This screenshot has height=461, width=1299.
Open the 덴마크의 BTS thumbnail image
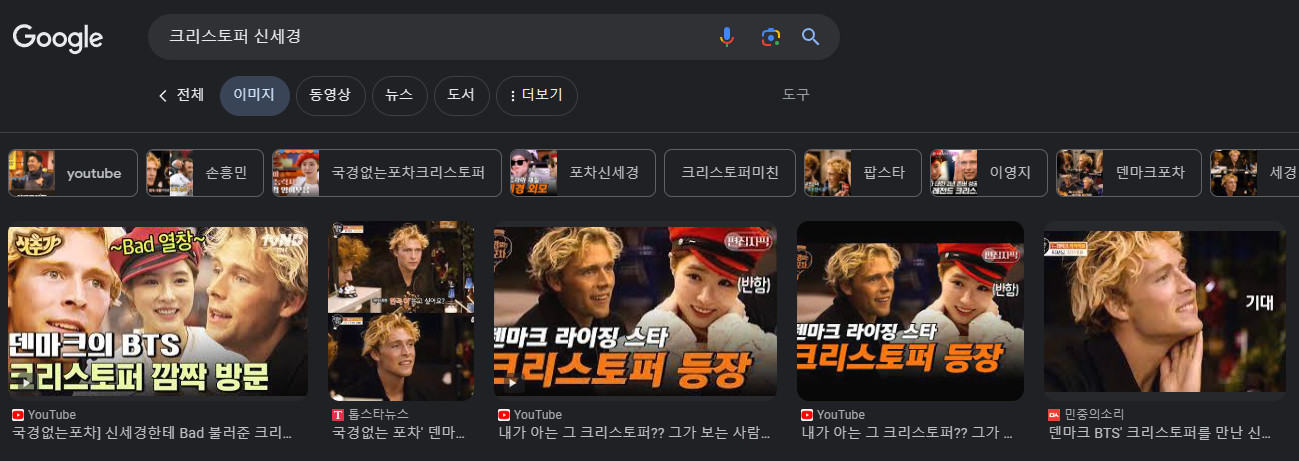pos(158,311)
